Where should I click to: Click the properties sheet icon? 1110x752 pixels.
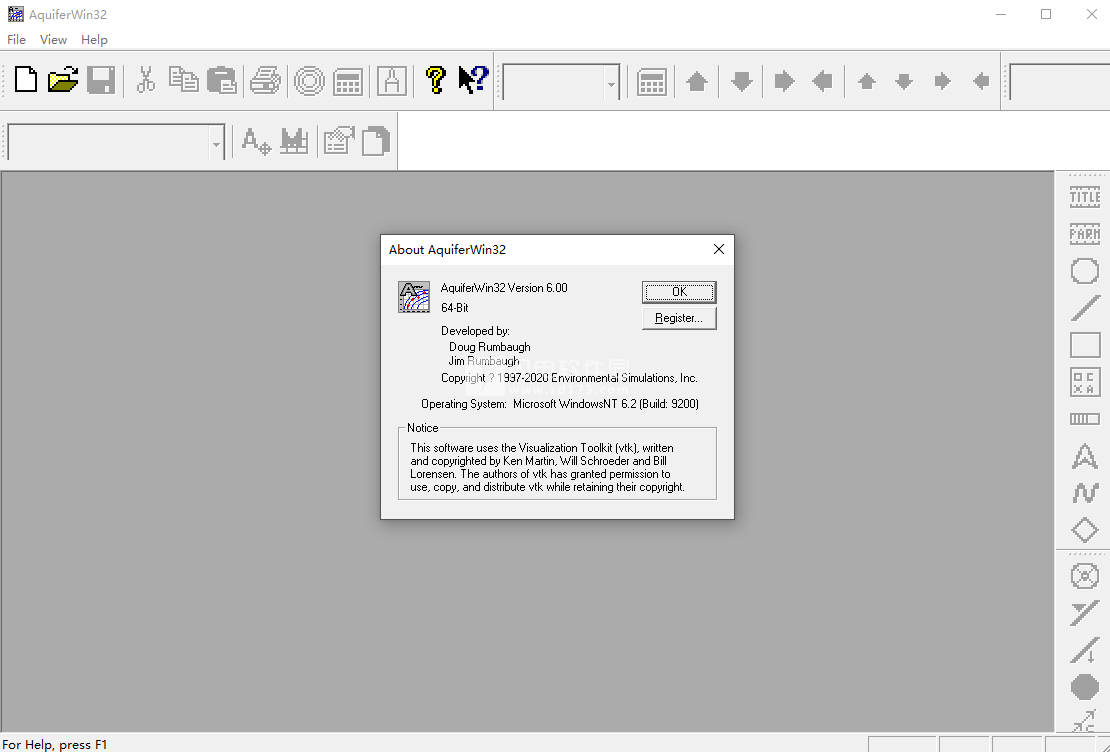(x=339, y=141)
